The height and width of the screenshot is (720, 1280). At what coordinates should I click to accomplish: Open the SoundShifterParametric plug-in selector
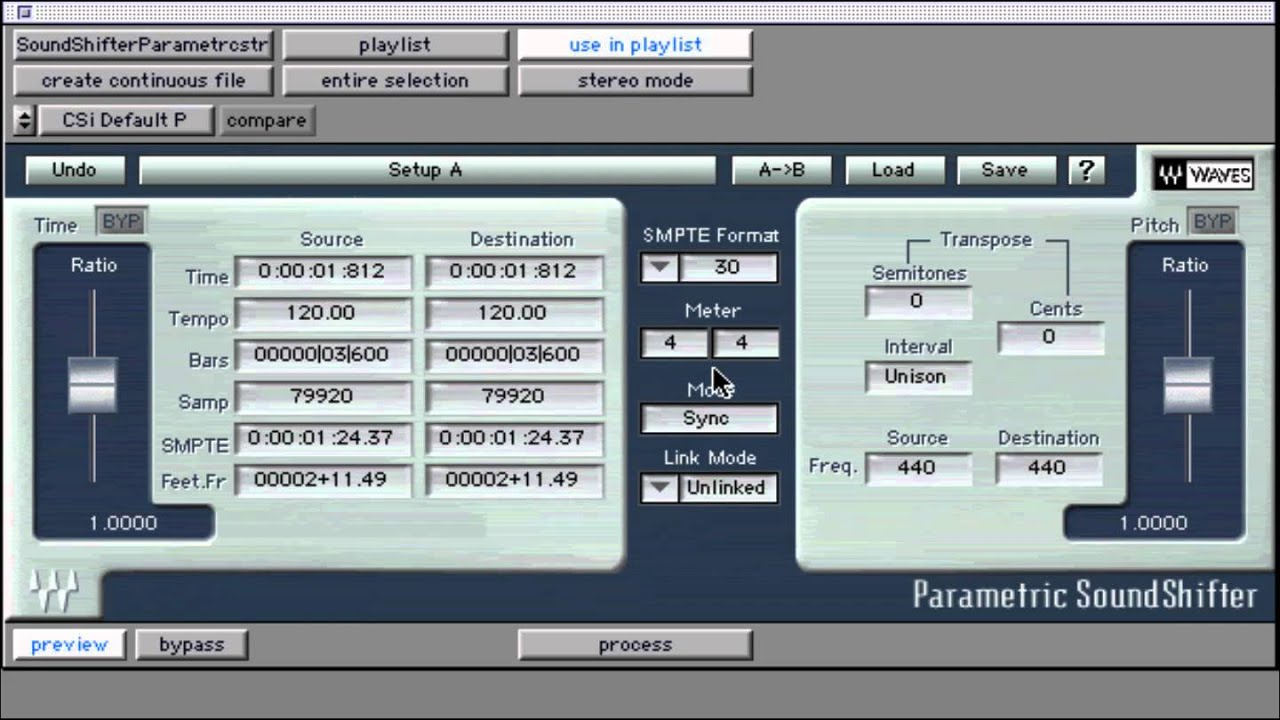[x=143, y=45]
